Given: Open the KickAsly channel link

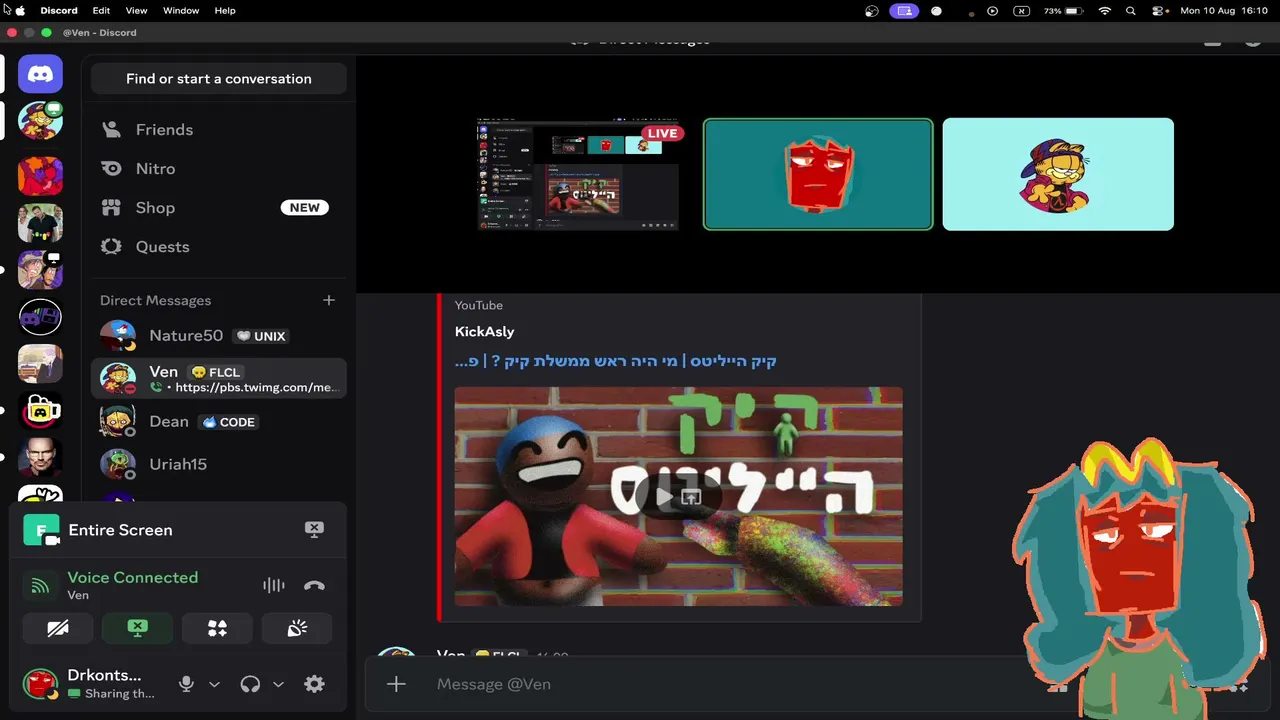Looking at the screenshot, I should pos(484,332).
